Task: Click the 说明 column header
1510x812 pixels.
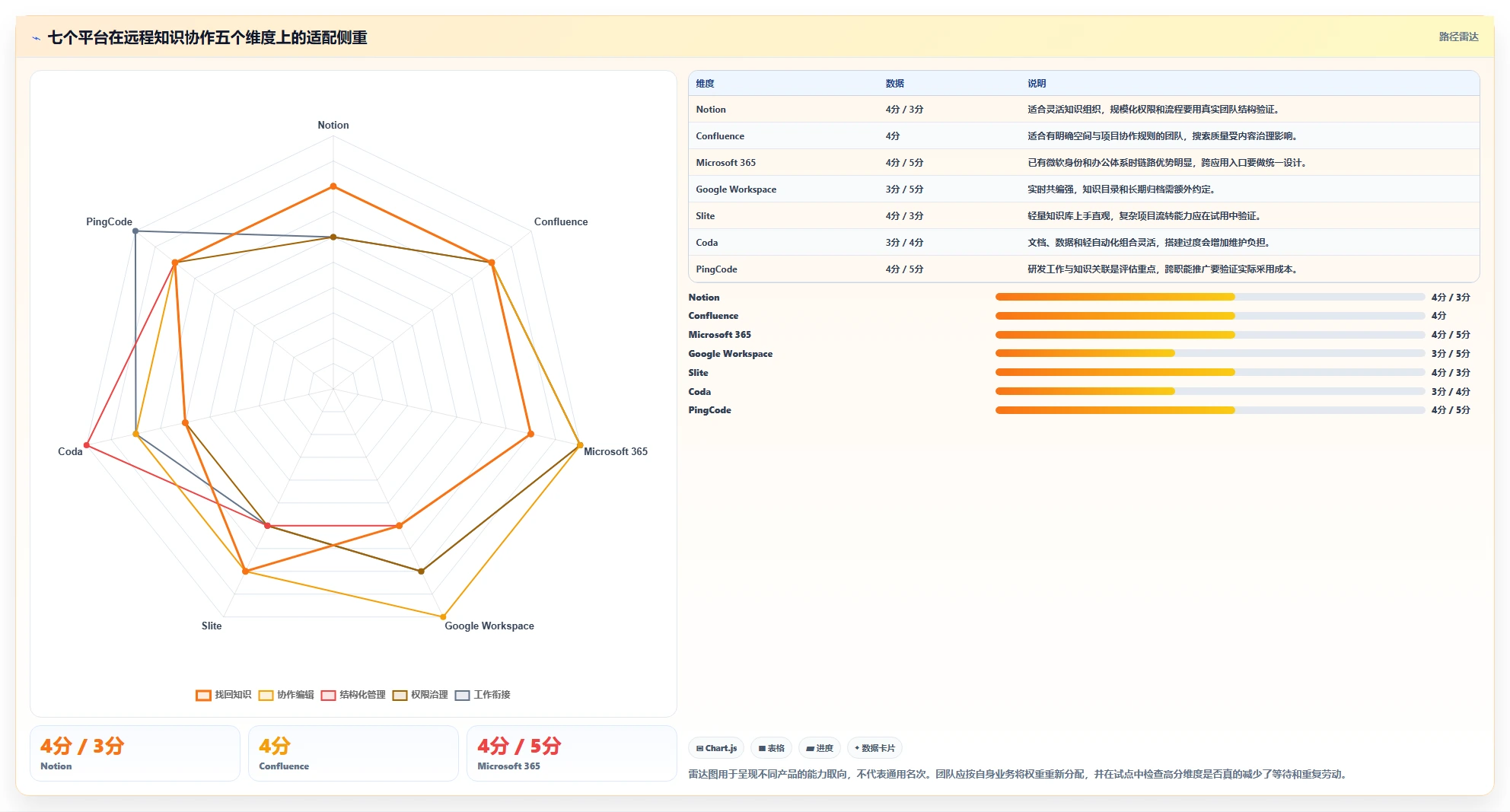Action: click(1037, 84)
